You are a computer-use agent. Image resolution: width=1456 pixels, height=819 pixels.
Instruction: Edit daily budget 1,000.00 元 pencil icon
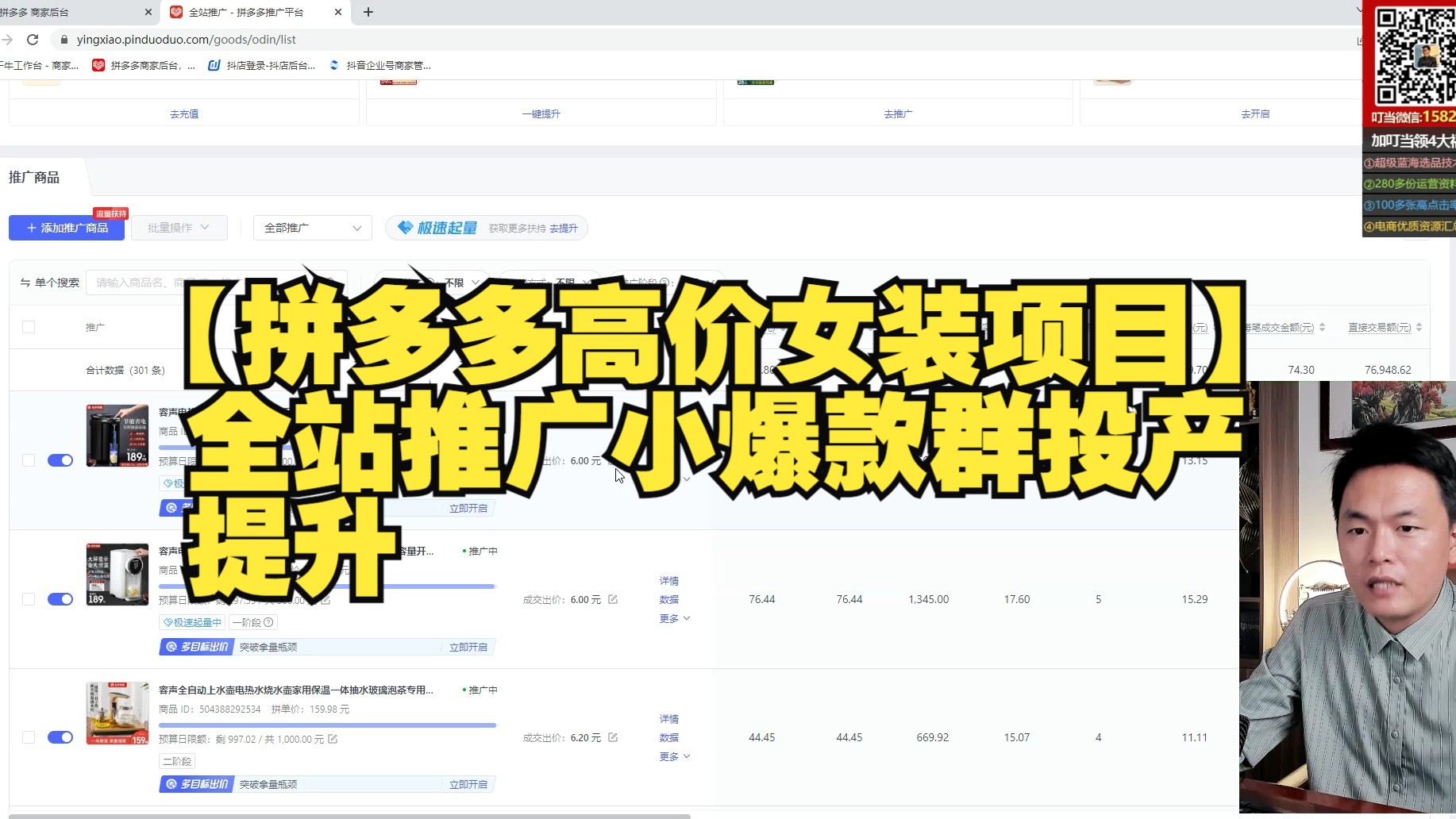pos(333,739)
